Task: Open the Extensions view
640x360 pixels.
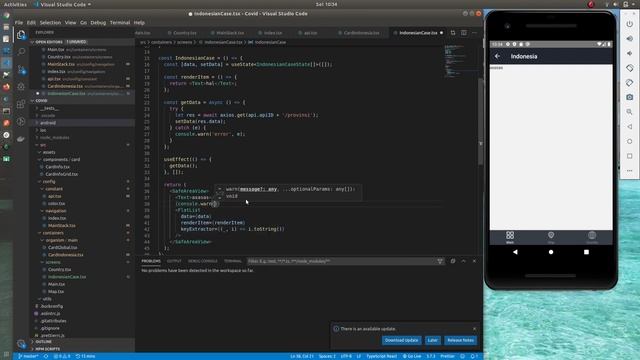Action: click(21, 104)
